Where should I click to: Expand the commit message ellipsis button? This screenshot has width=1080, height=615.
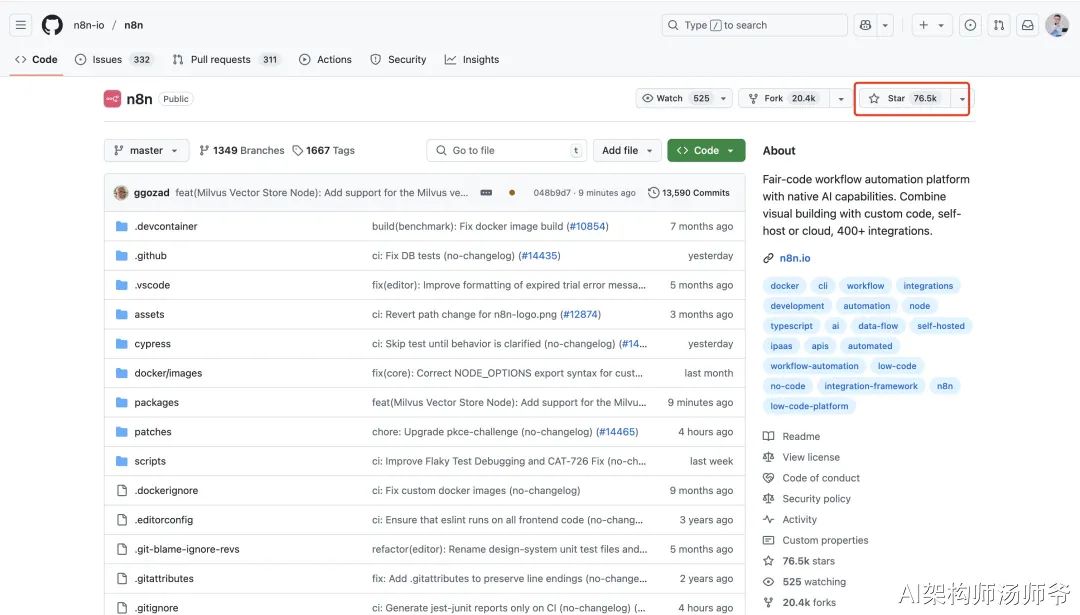click(x=486, y=193)
